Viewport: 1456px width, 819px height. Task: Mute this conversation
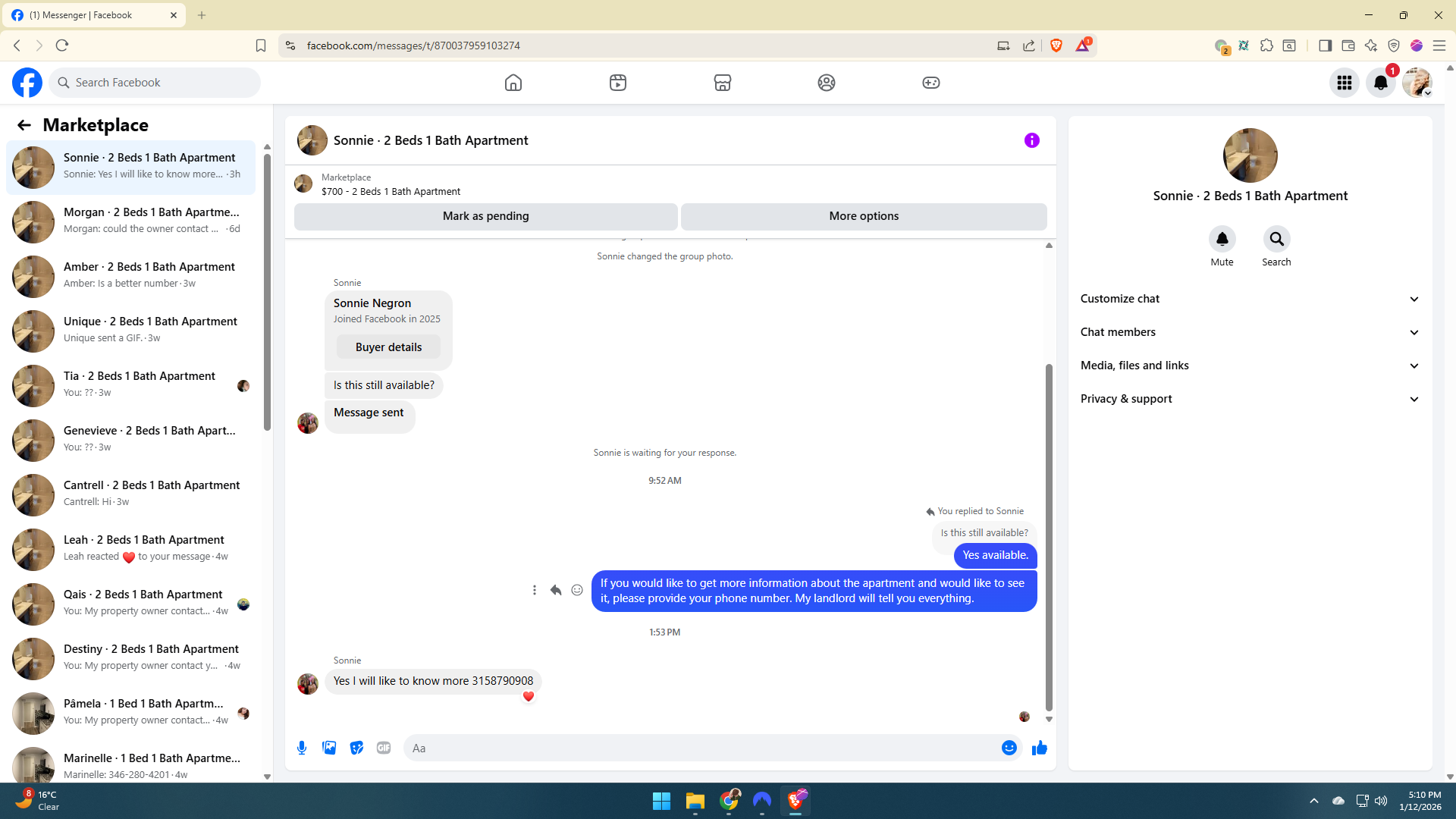[x=1222, y=240]
